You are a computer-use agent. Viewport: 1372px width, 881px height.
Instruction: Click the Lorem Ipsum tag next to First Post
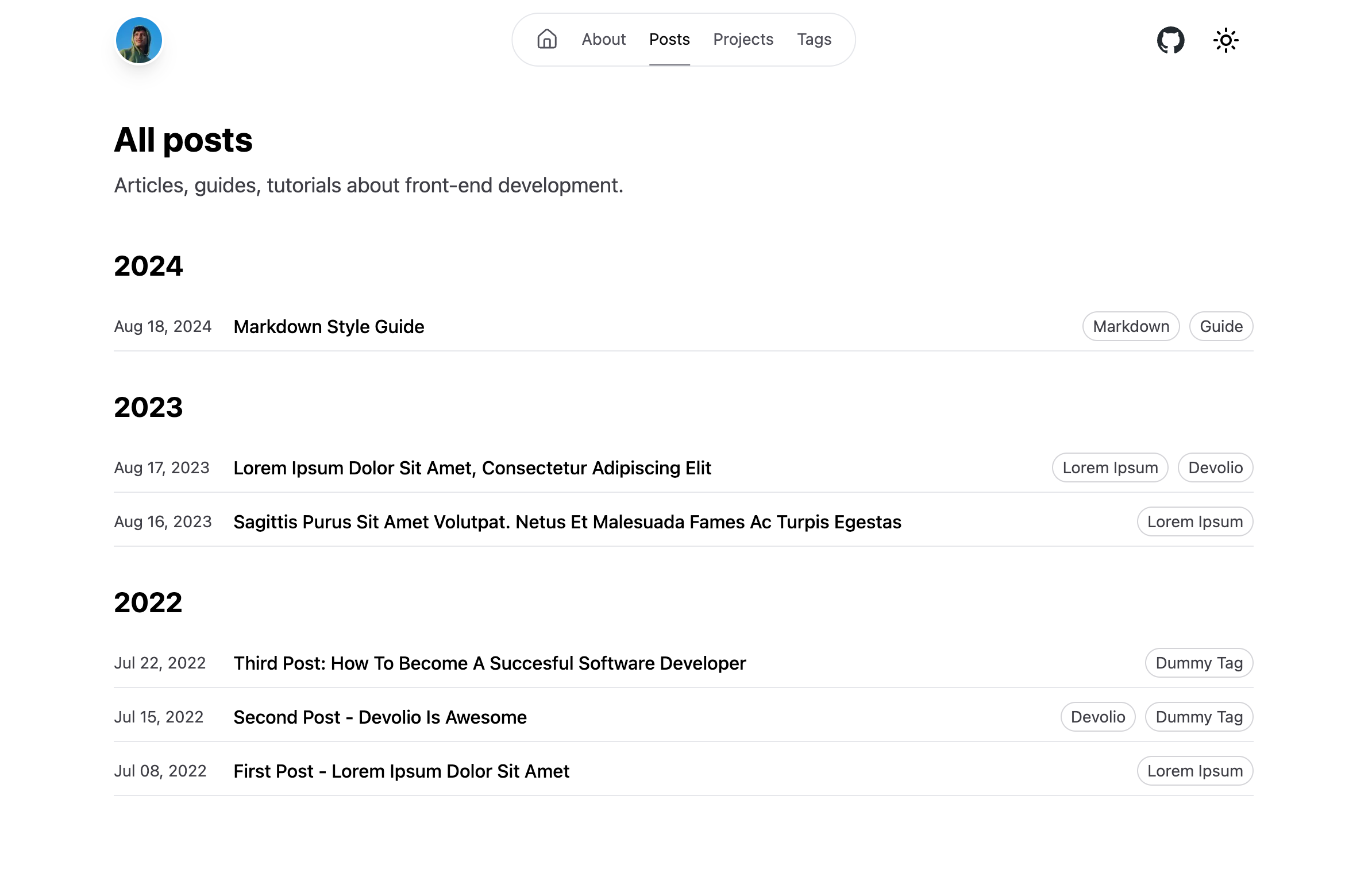[1194, 771]
